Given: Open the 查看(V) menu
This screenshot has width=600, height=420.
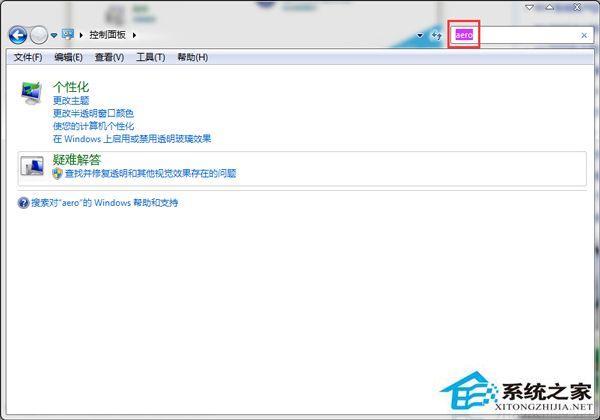Looking at the screenshot, I should [109, 57].
